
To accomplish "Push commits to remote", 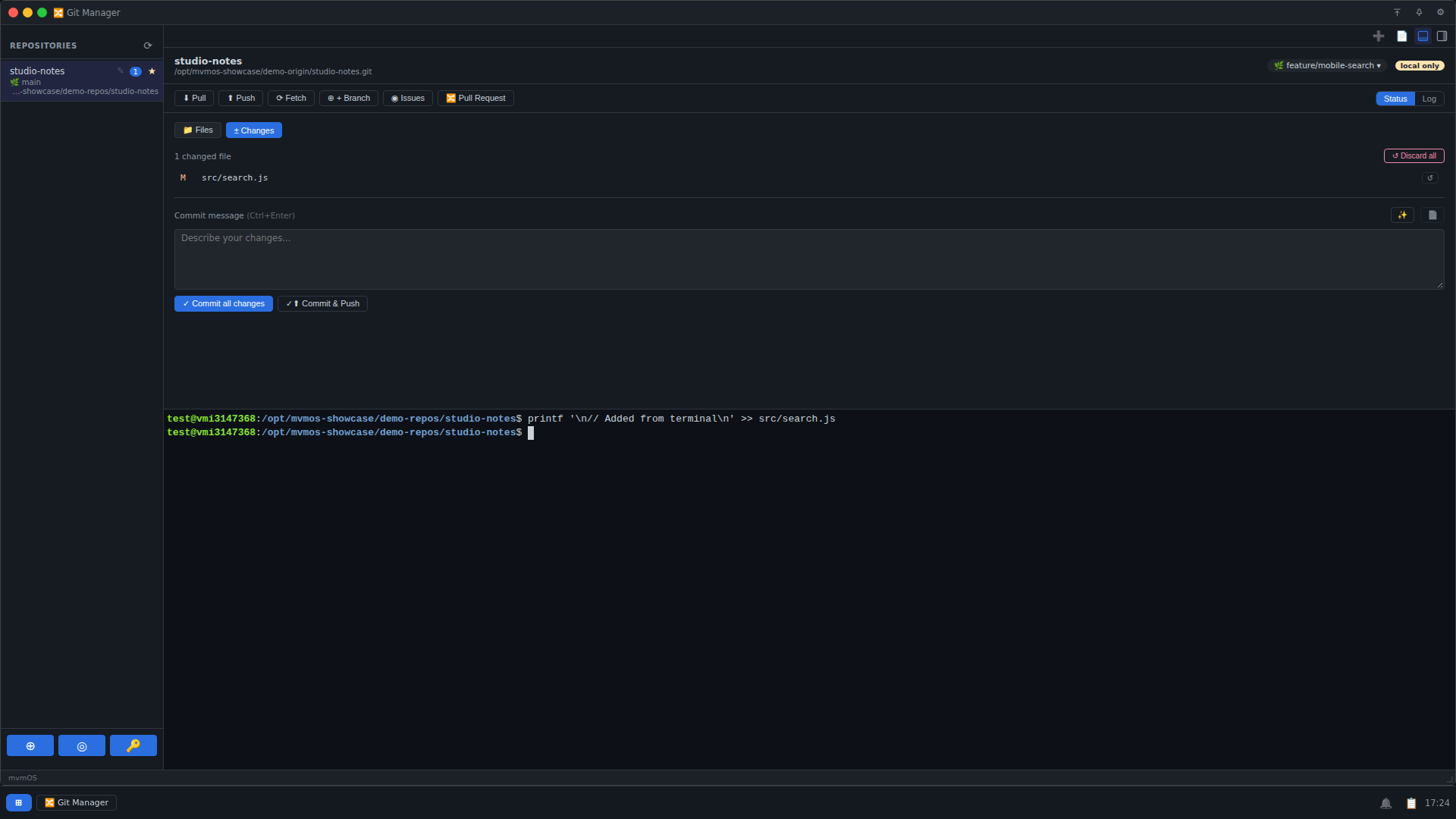I will pyautogui.click(x=241, y=99).
